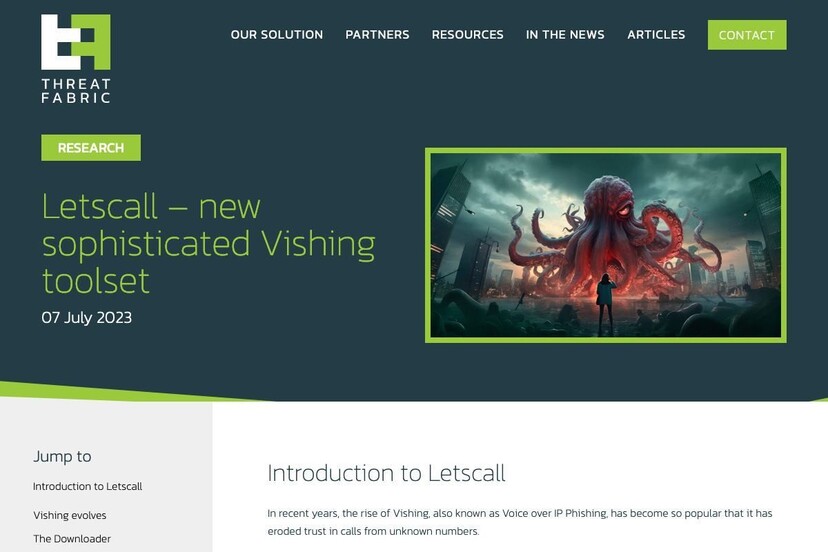
Task: Click the Introduction to Letscall content heading
Action: 386,473
